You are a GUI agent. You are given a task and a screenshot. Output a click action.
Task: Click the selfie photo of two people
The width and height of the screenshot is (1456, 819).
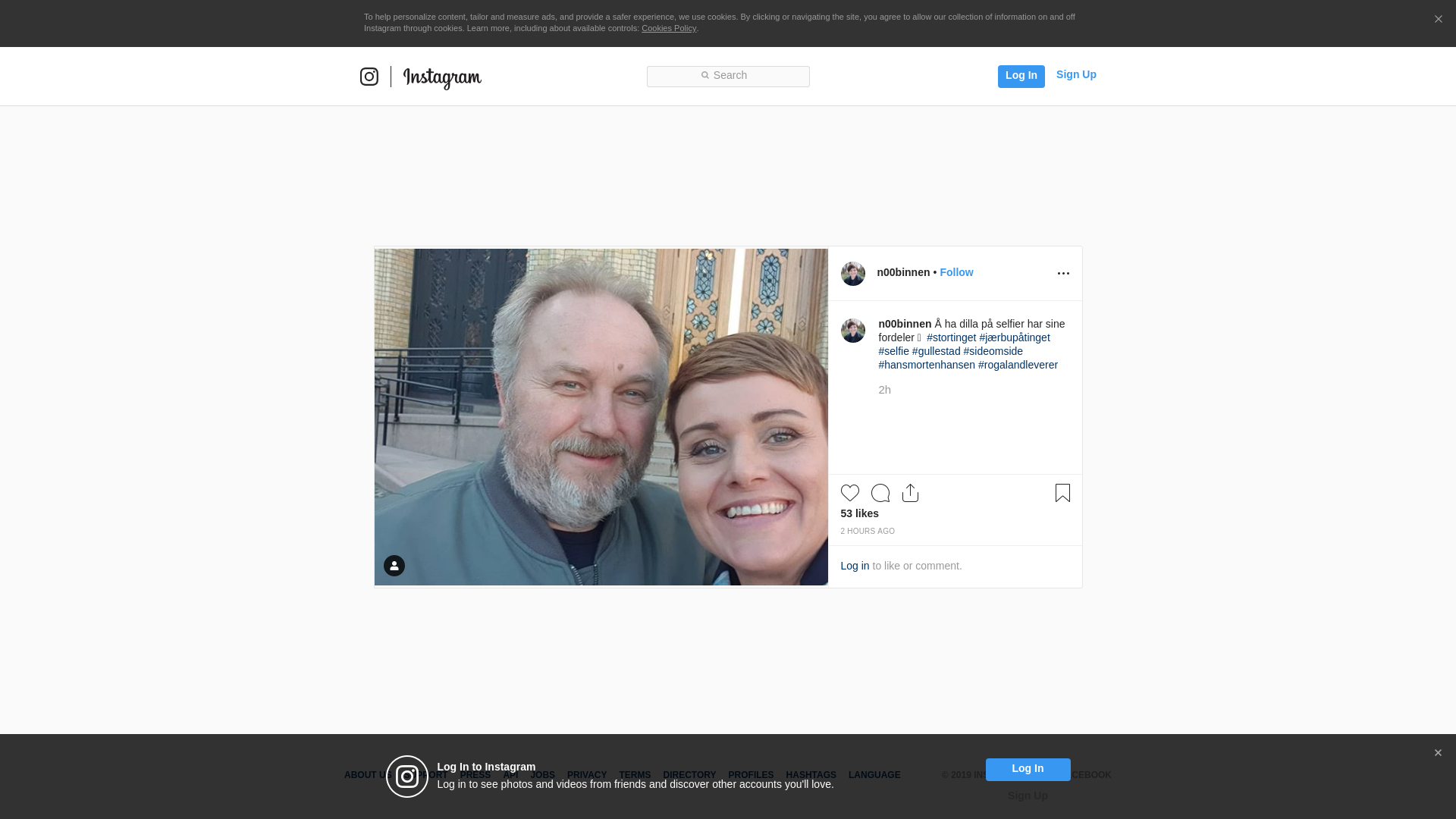coord(601,417)
